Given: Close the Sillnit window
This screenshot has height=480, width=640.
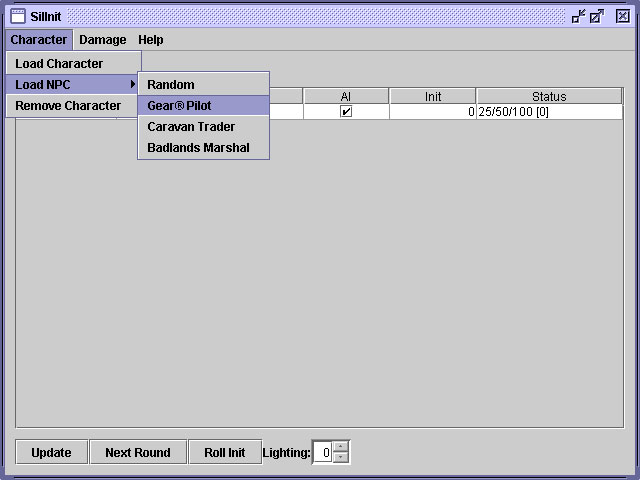Looking at the screenshot, I should 620,16.
